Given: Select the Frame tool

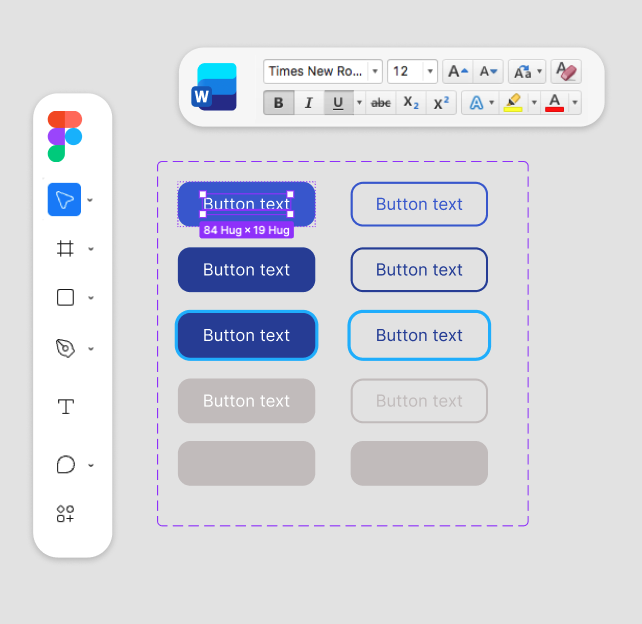Looking at the screenshot, I should pos(65,249).
